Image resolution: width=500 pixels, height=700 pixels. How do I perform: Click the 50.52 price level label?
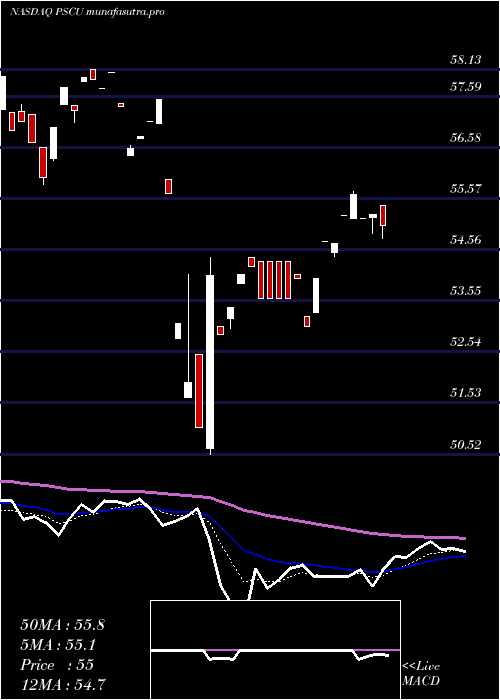pyautogui.click(x=466, y=444)
